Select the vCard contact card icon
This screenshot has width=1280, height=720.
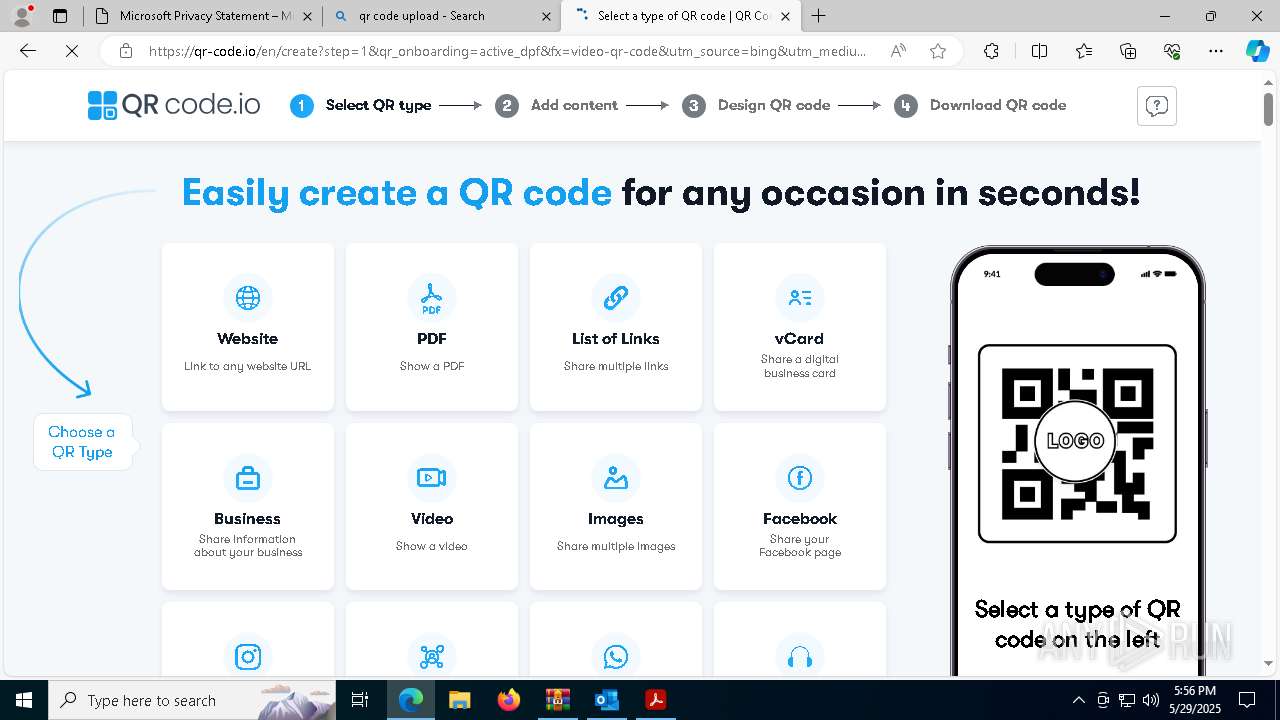(800, 298)
